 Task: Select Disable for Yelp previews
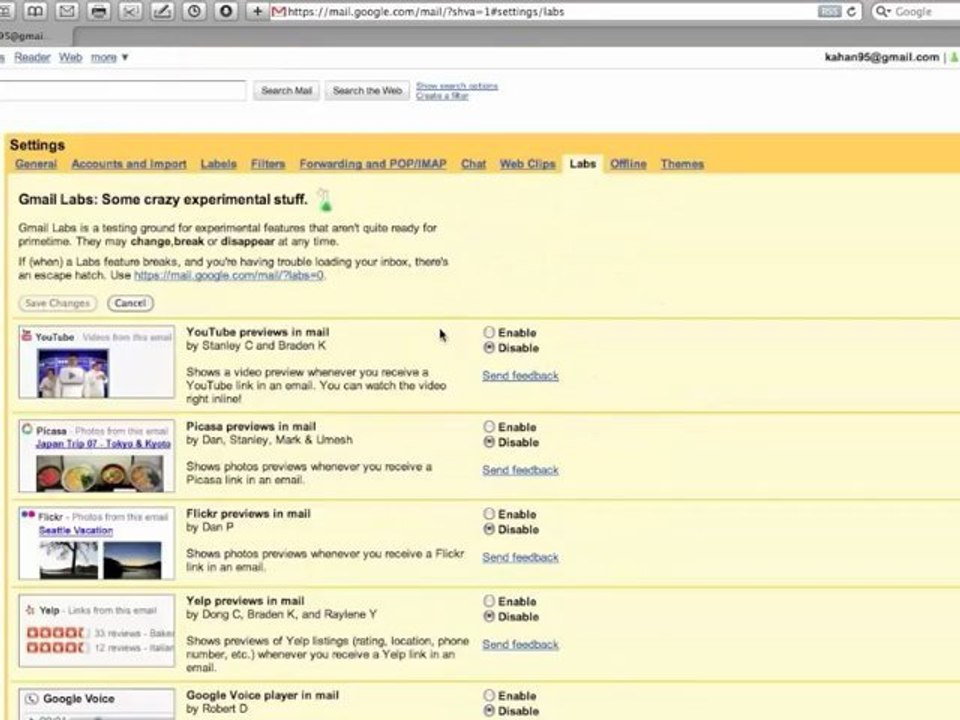click(489, 617)
